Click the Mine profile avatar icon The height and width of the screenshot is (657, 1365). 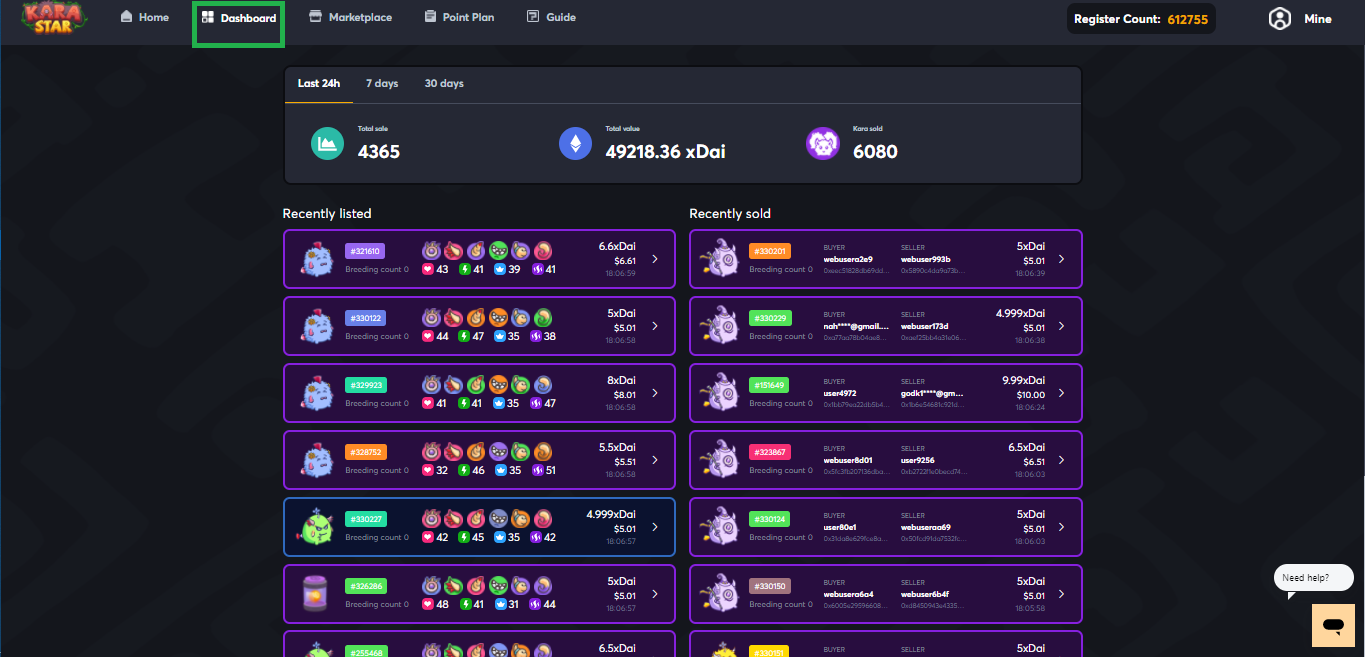click(x=1279, y=19)
